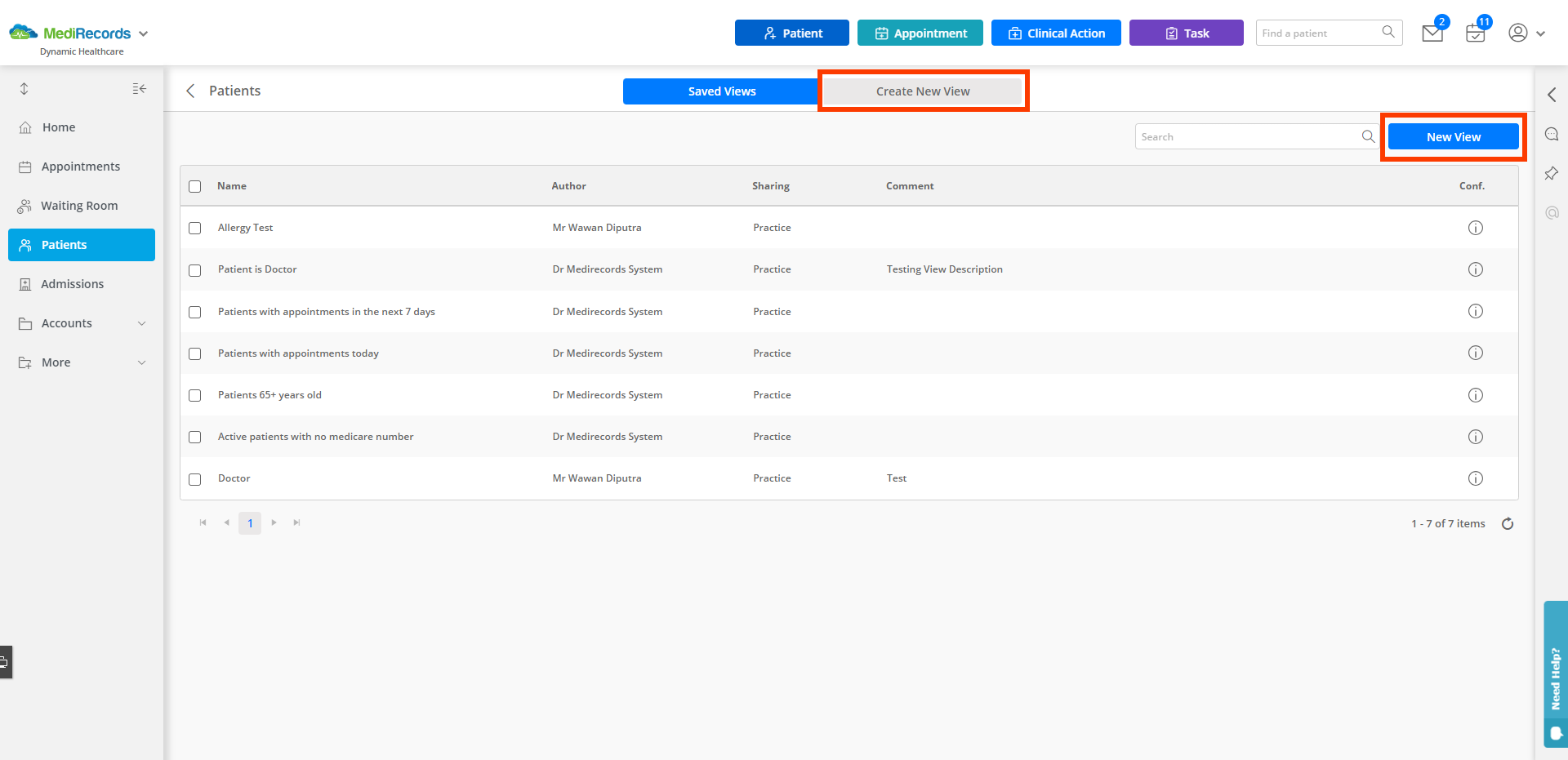Open the Admissions section
The image size is (1568, 760).
[73, 283]
